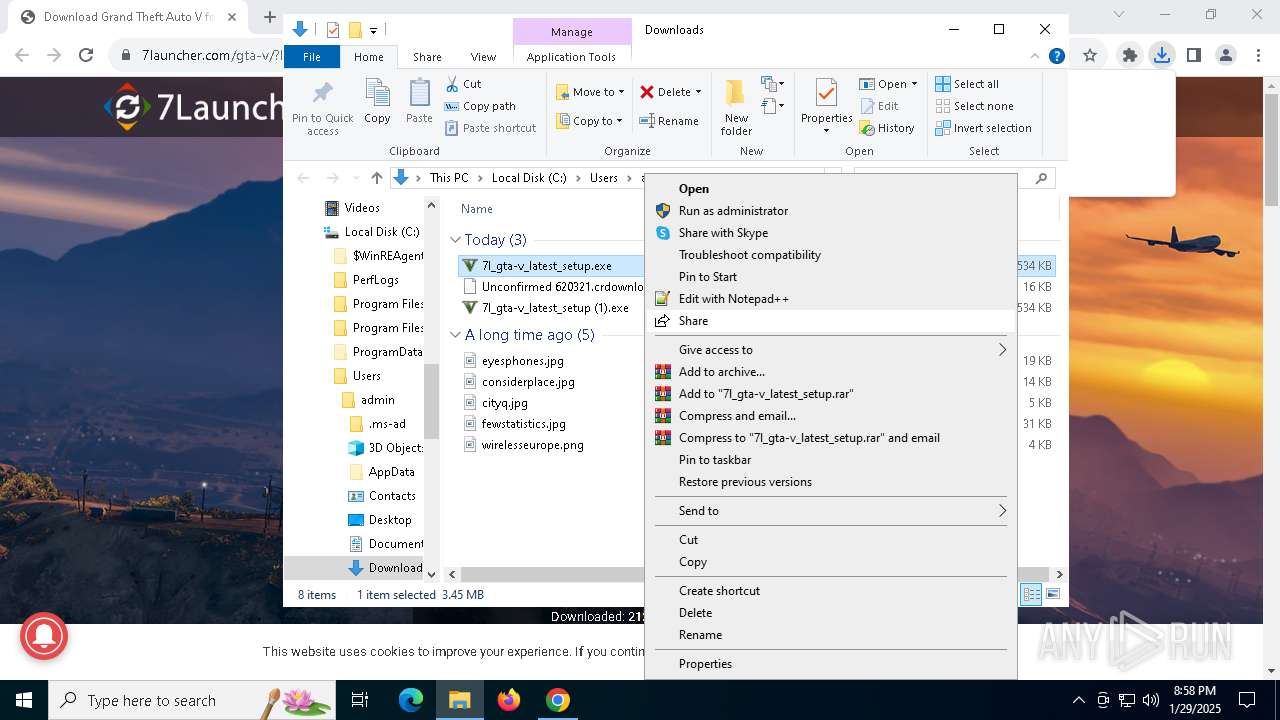Screen dimensions: 1280x720
Task: Select 7l_gta-v_latest_setup (1).exe file
Action: pyautogui.click(x=555, y=308)
